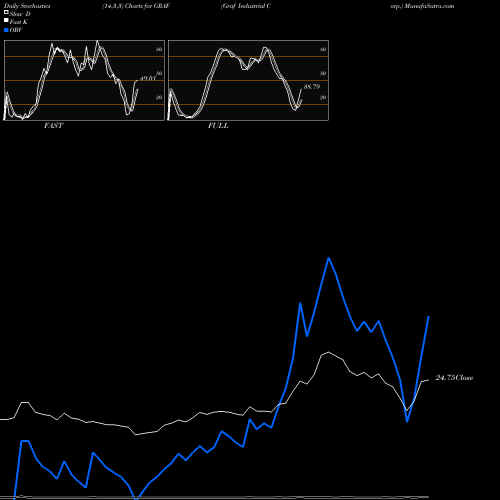The height and width of the screenshot is (500, 500).
Task: Click the OBV legend text
Action: pos(16,30)
